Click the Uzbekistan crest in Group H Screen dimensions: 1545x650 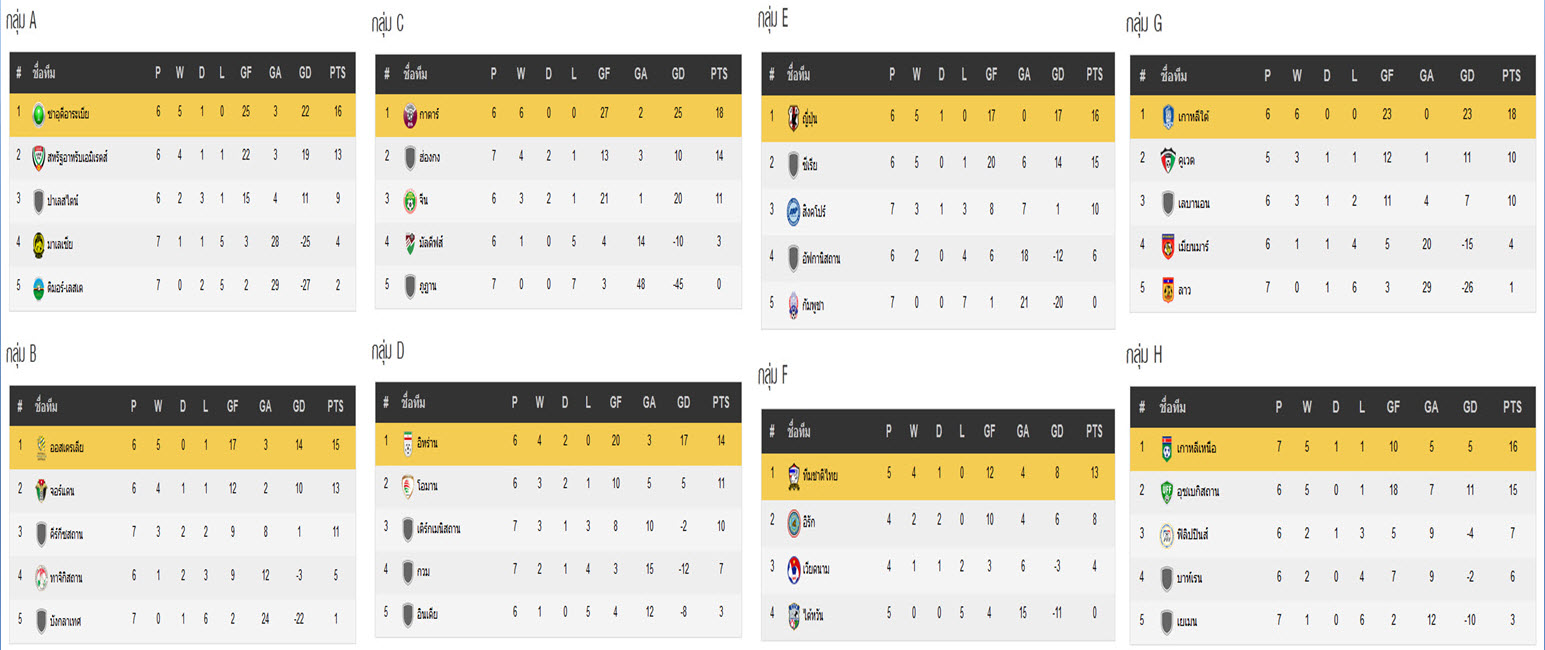pyautogui.click(x=1166, y=491)
